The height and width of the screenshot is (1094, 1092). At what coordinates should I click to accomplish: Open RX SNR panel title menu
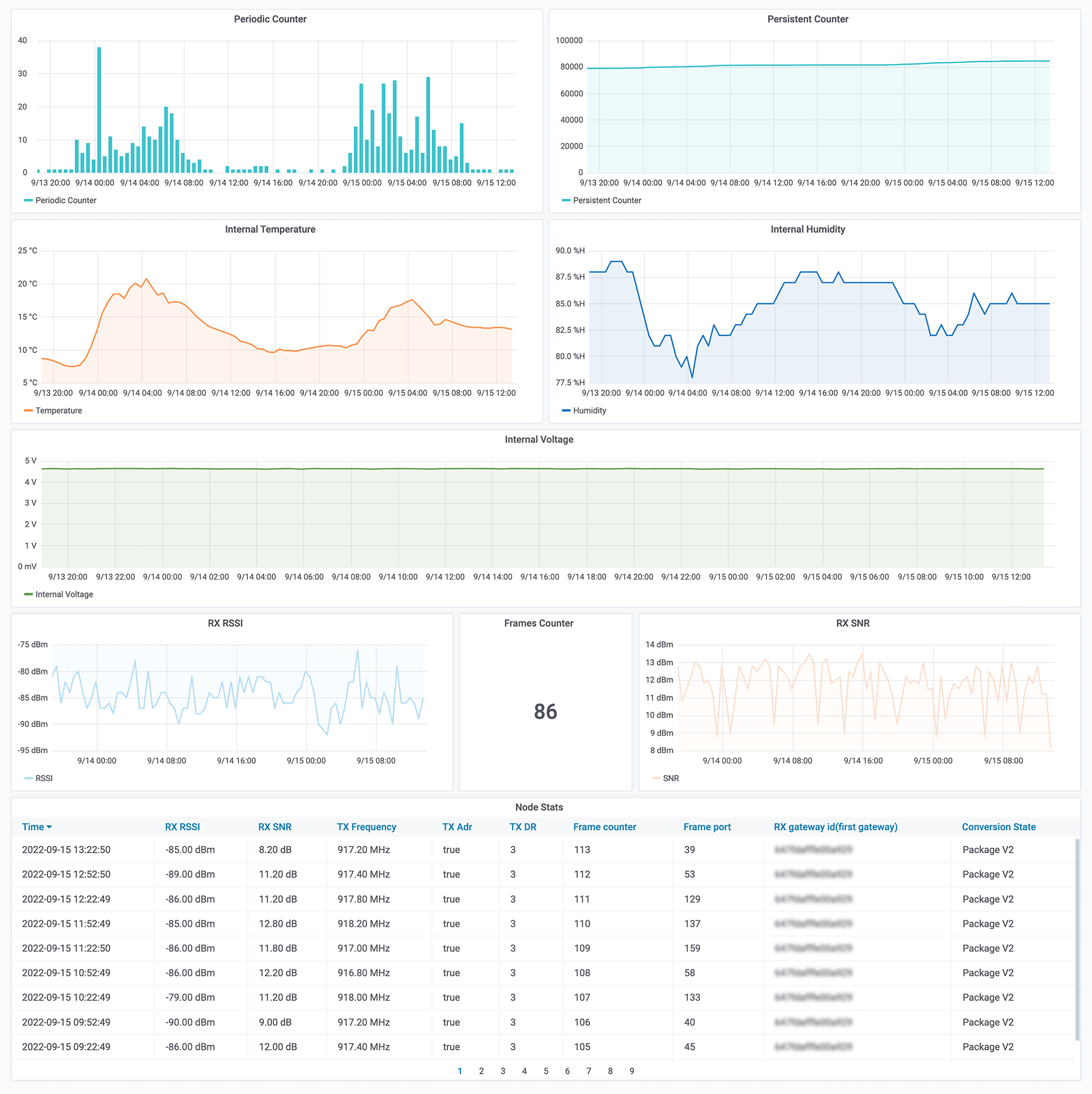tap(852, 623)
